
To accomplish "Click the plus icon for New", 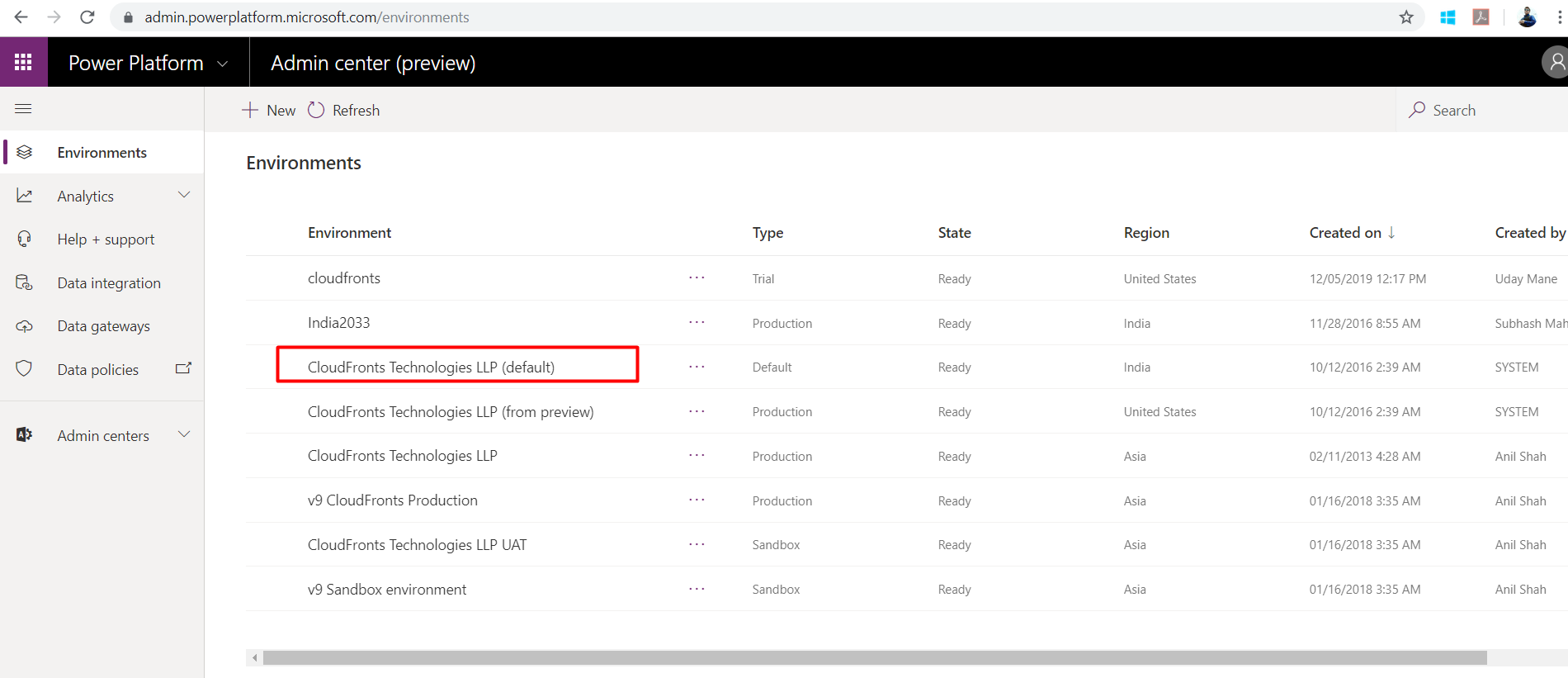I will (x=250, y=110).
